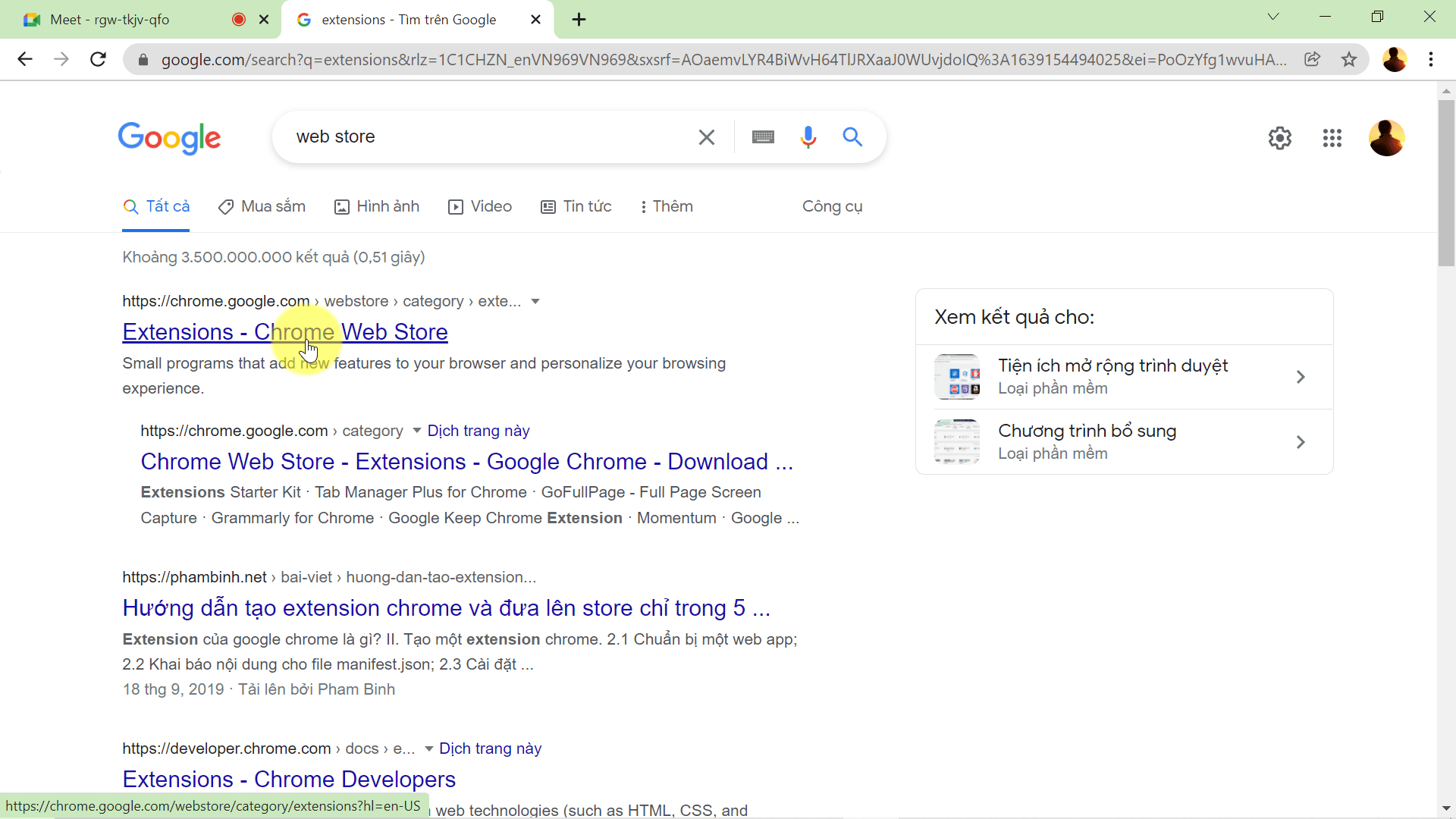Switch to the Mua sắm tab

pos(262,207)
